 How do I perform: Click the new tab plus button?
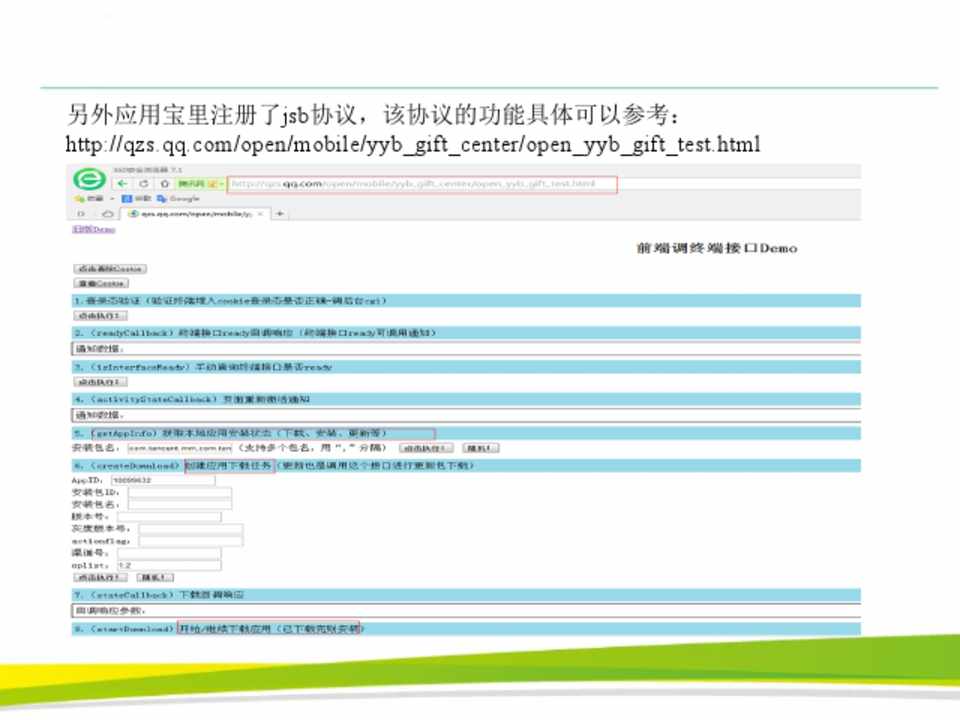click(x=280, y=213)
